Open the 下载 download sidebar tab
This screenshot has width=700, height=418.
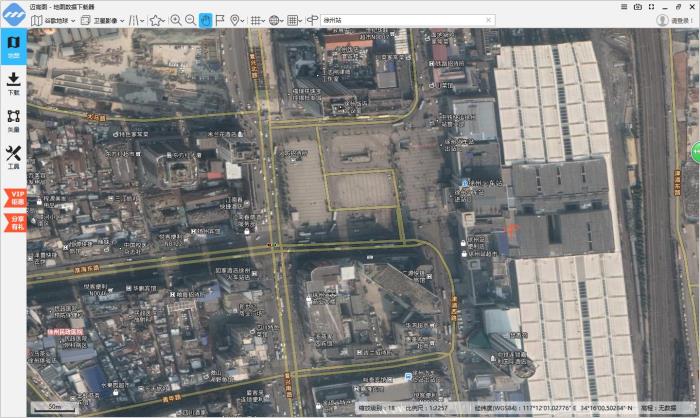tap(13, 84)
